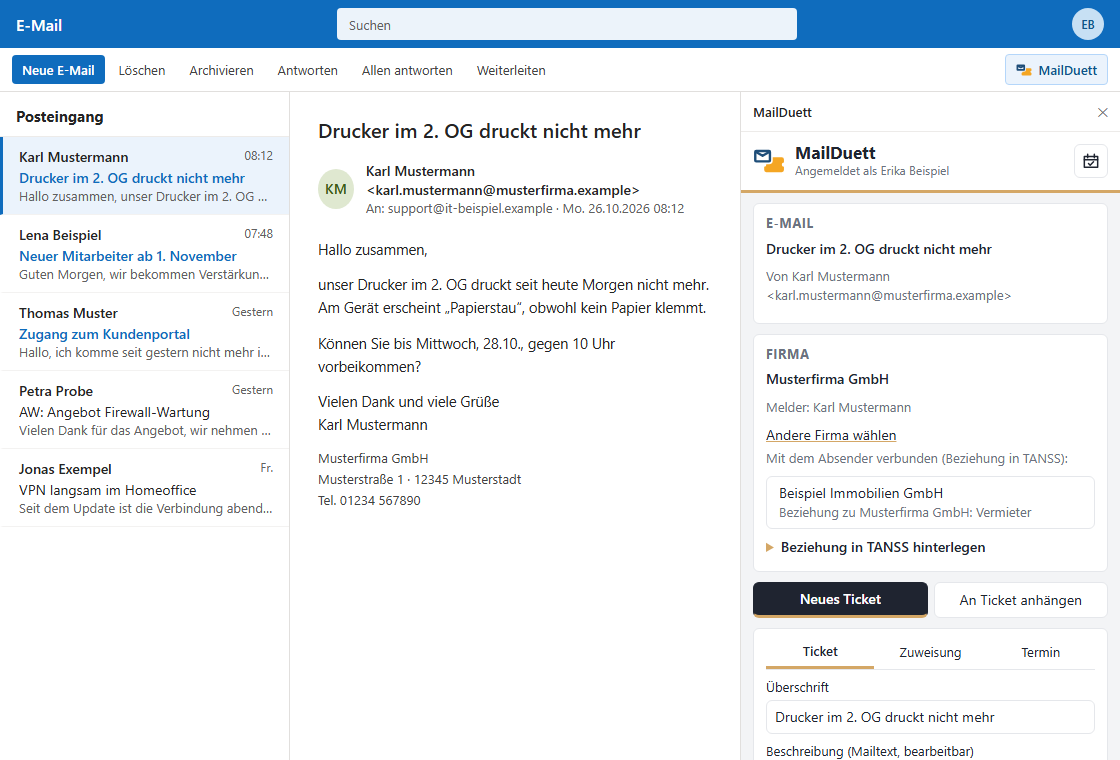The image size is (1120, 760).
Task: Expand Beziehung in TANSS hinterlegen
Action: tap(875, 547)
